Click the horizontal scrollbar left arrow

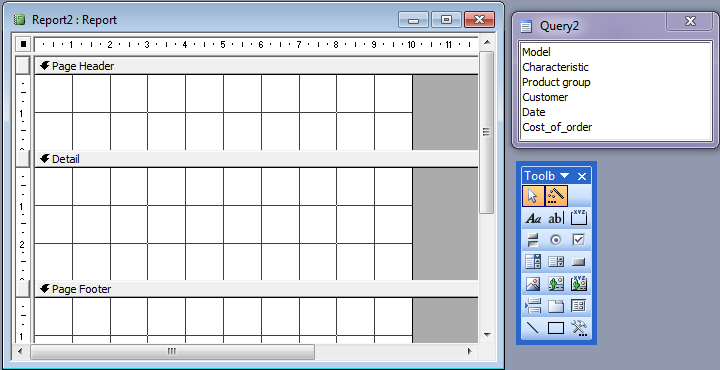pyautogui.click(x=20, y=352)
